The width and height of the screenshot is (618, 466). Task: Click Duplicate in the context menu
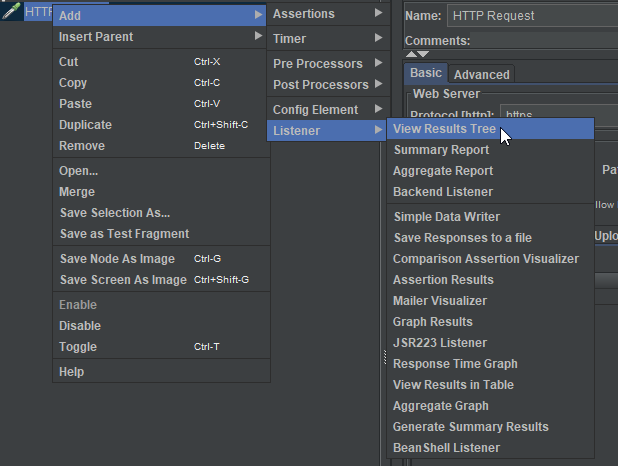coord(85,125)
